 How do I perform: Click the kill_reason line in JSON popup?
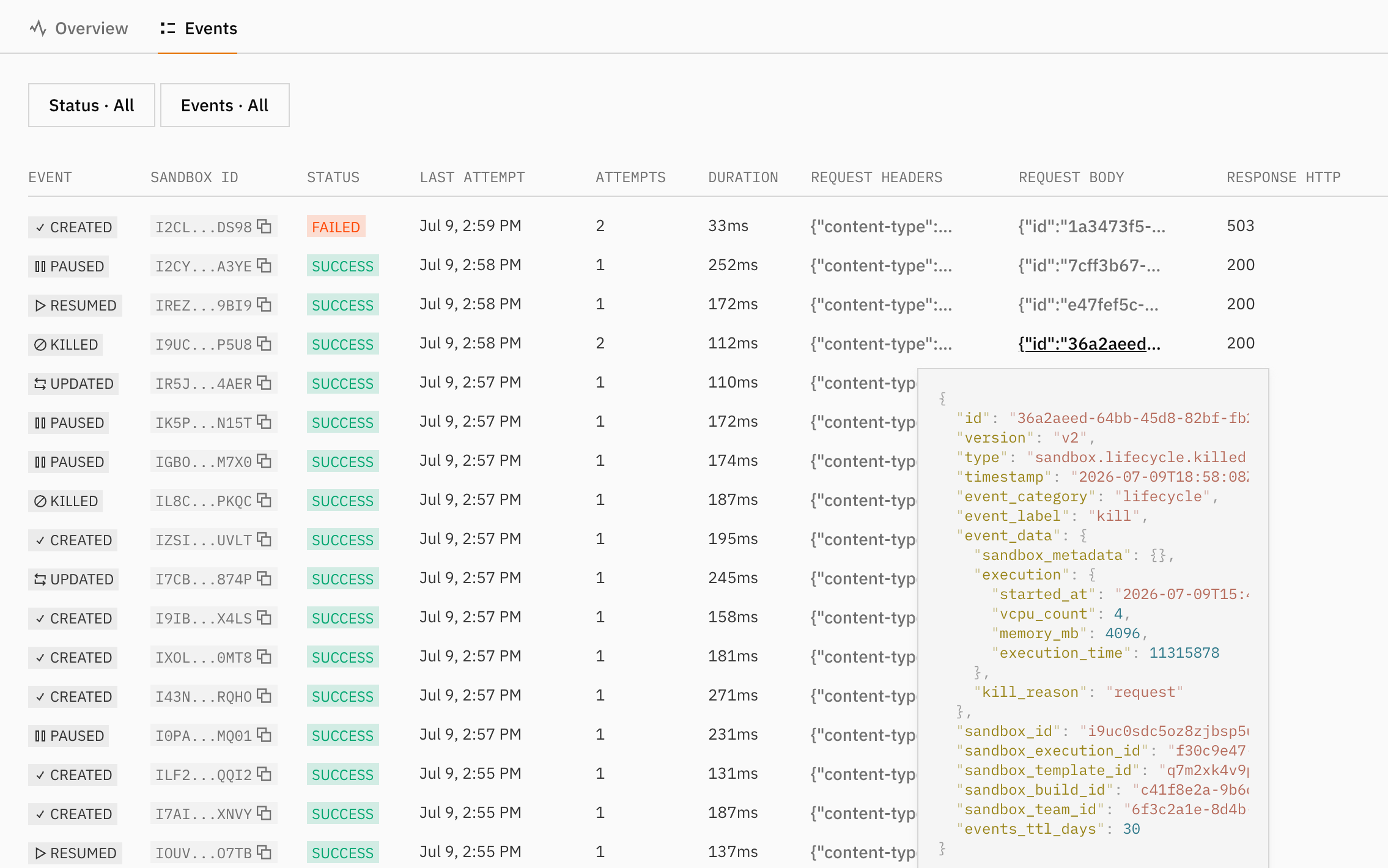pos(1079,692)
